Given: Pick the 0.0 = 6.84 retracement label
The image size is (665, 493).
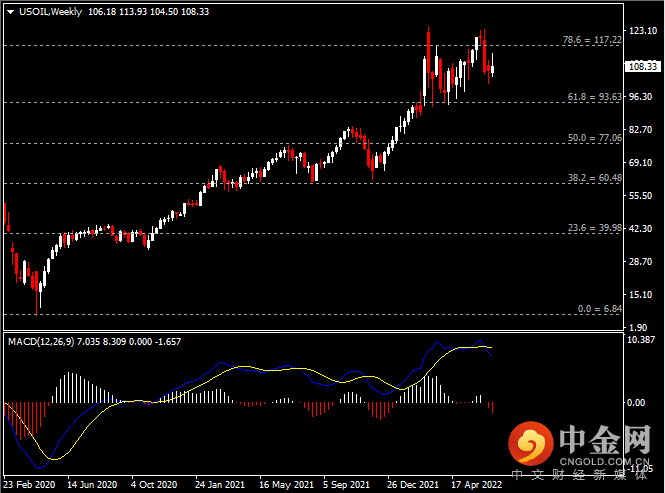Looking at the screenshot, I should tap(599, 309).
